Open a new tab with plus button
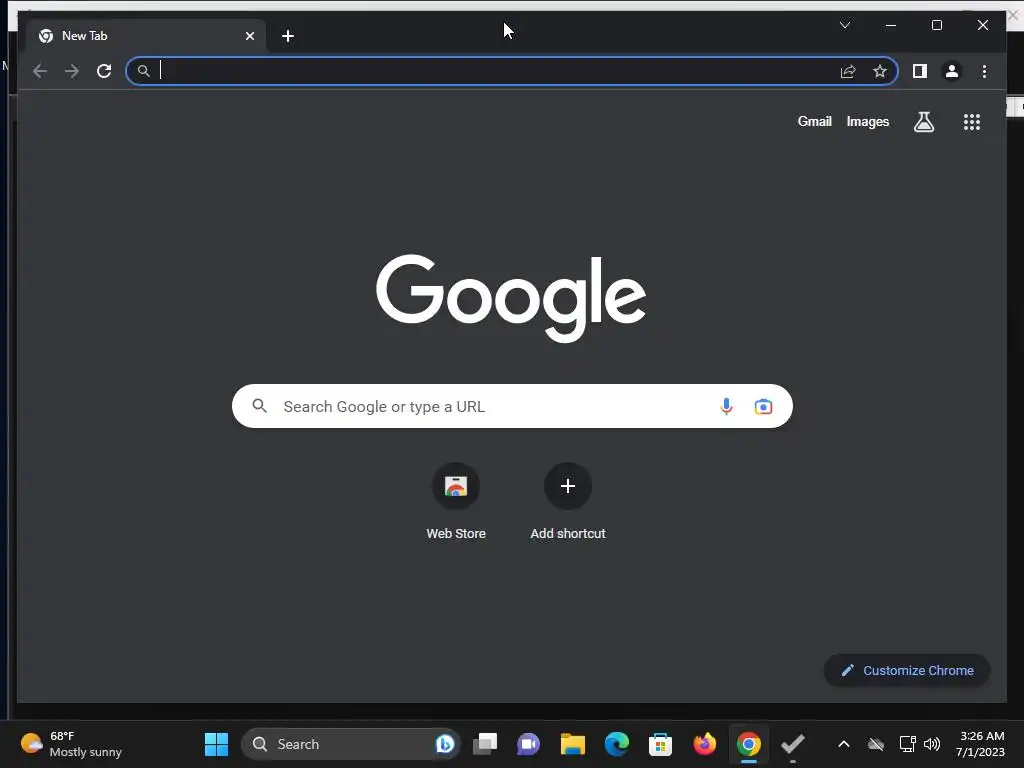Image resolution: width=1024 pixels, height=768 pixels. tap(288, 36)
